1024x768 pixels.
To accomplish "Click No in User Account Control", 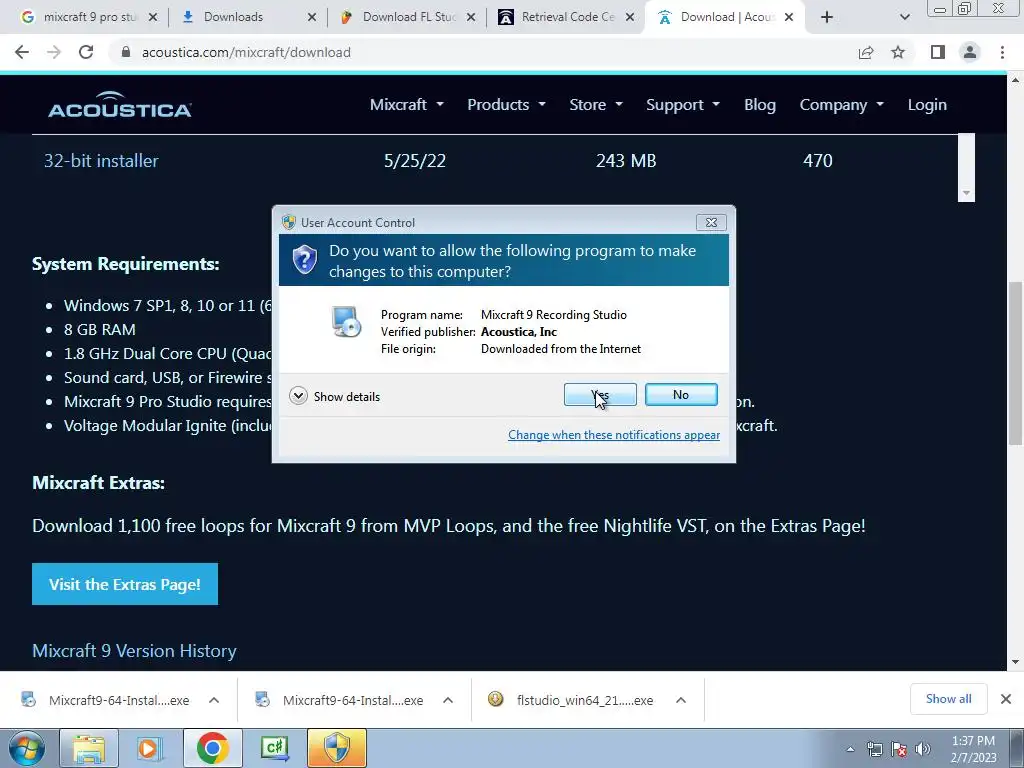I will point(680,394).
